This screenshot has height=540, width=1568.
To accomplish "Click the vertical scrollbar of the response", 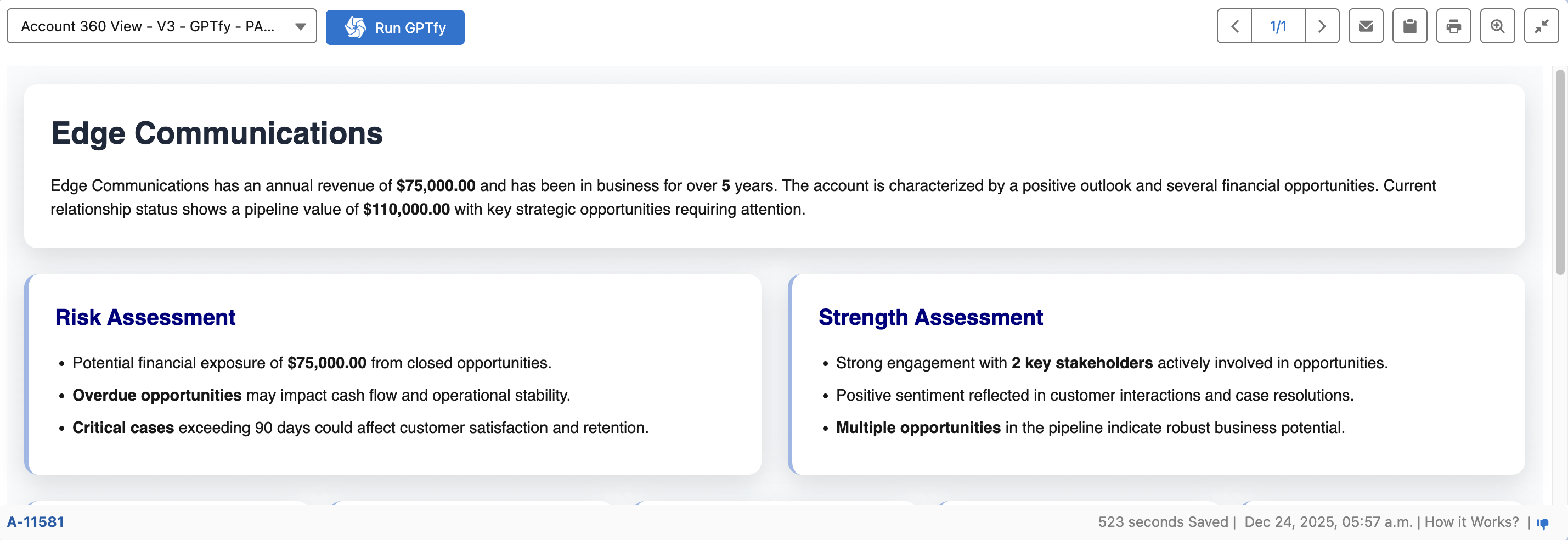I will (x=1559, y=172).
